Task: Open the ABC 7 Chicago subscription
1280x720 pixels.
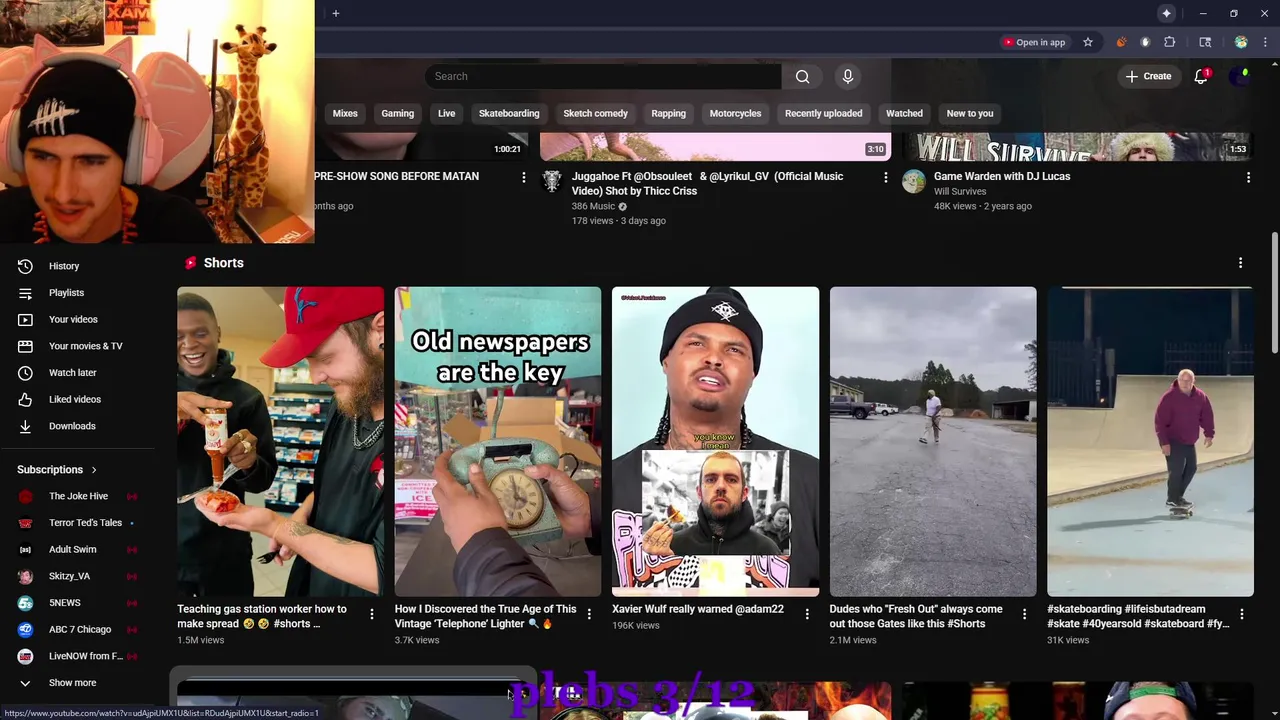Action: (x=80, y=629)
